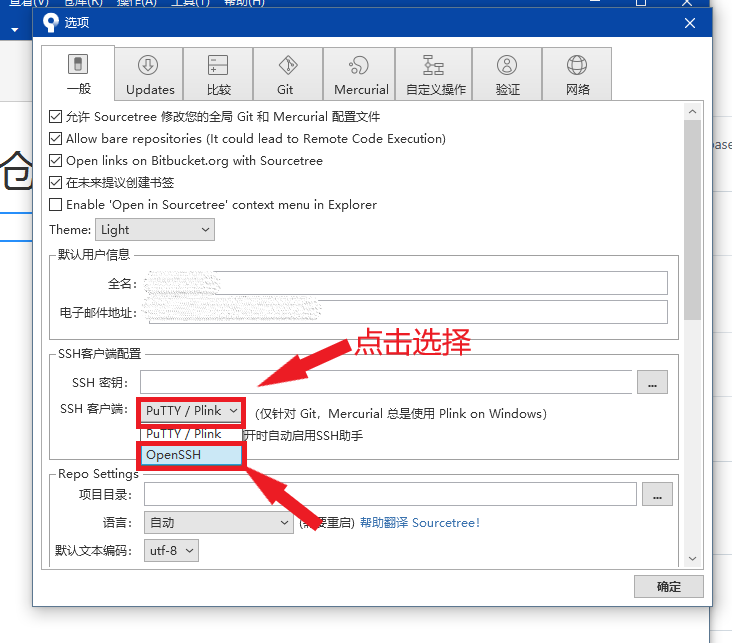Image resolution: width=732 pixels, height=643 pixels.
Task: Switch to the Updates tab
Action: click(149, 74)
